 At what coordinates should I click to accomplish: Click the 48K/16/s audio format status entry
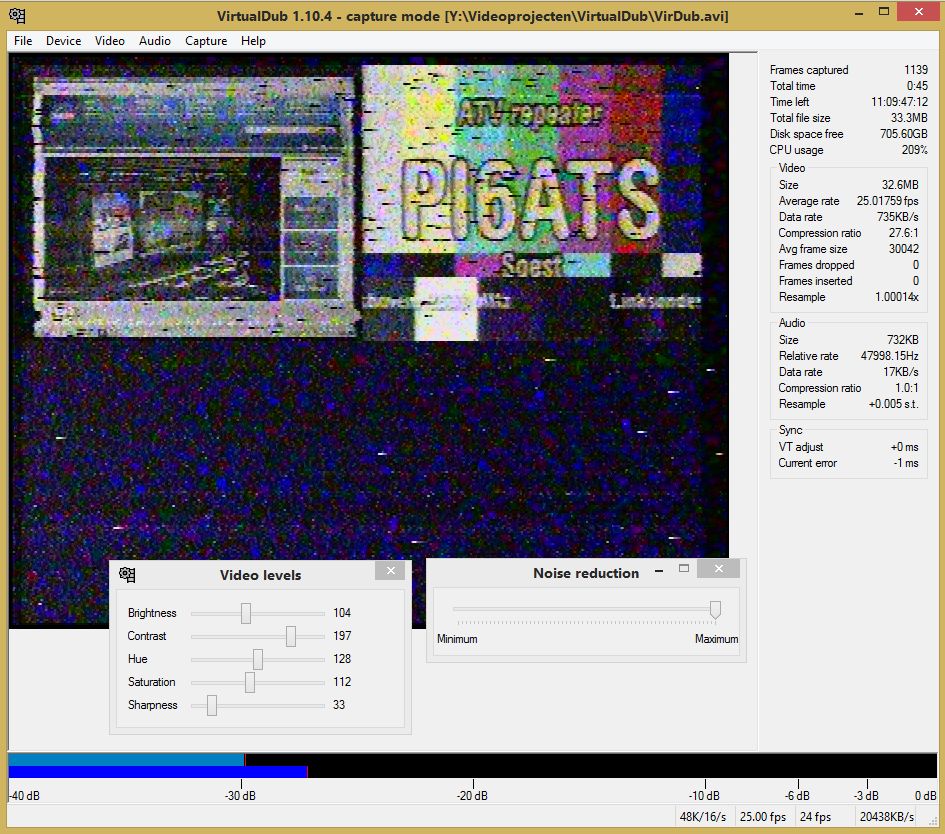[702, 817]
